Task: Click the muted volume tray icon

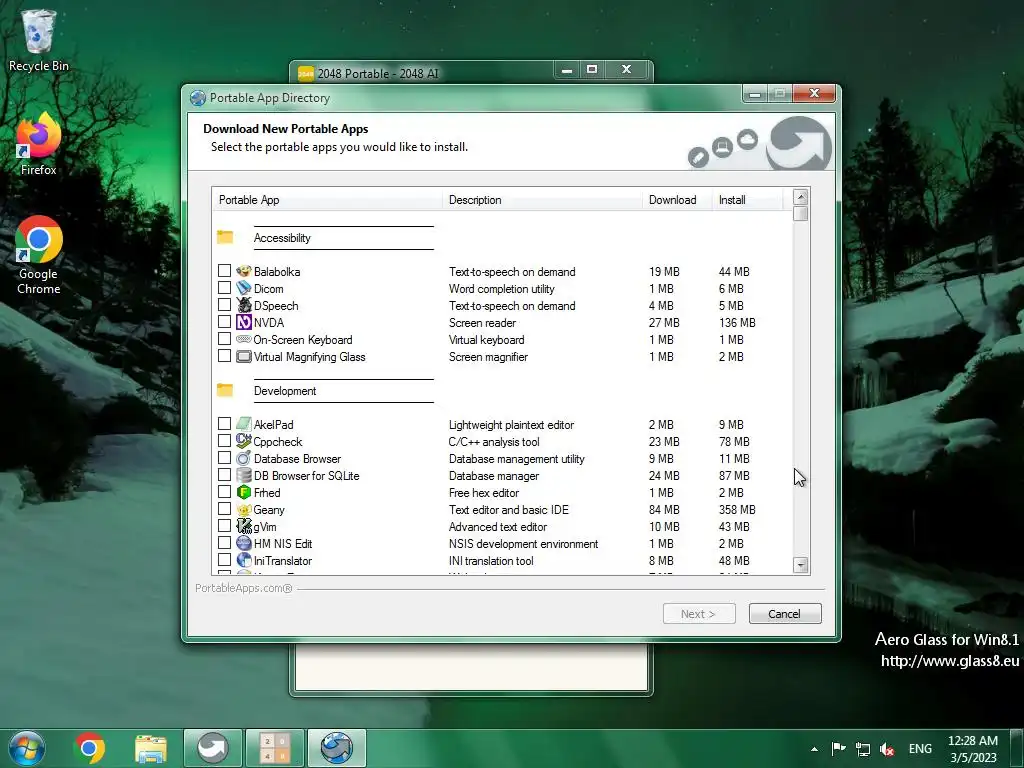Action: click(x=887, y=749)
